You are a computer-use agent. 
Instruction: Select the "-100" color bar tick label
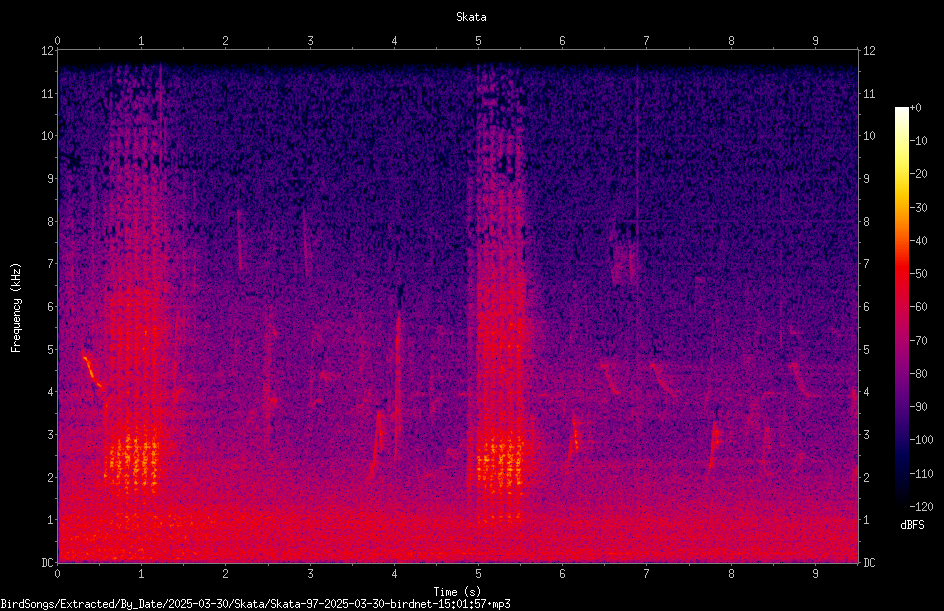coord(922,440)
